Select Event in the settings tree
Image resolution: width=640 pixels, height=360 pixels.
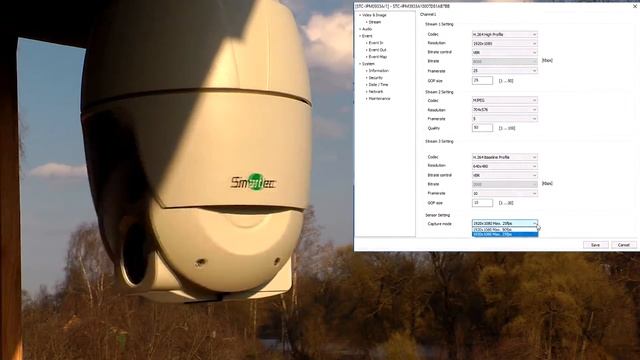[x=367, y=36]
